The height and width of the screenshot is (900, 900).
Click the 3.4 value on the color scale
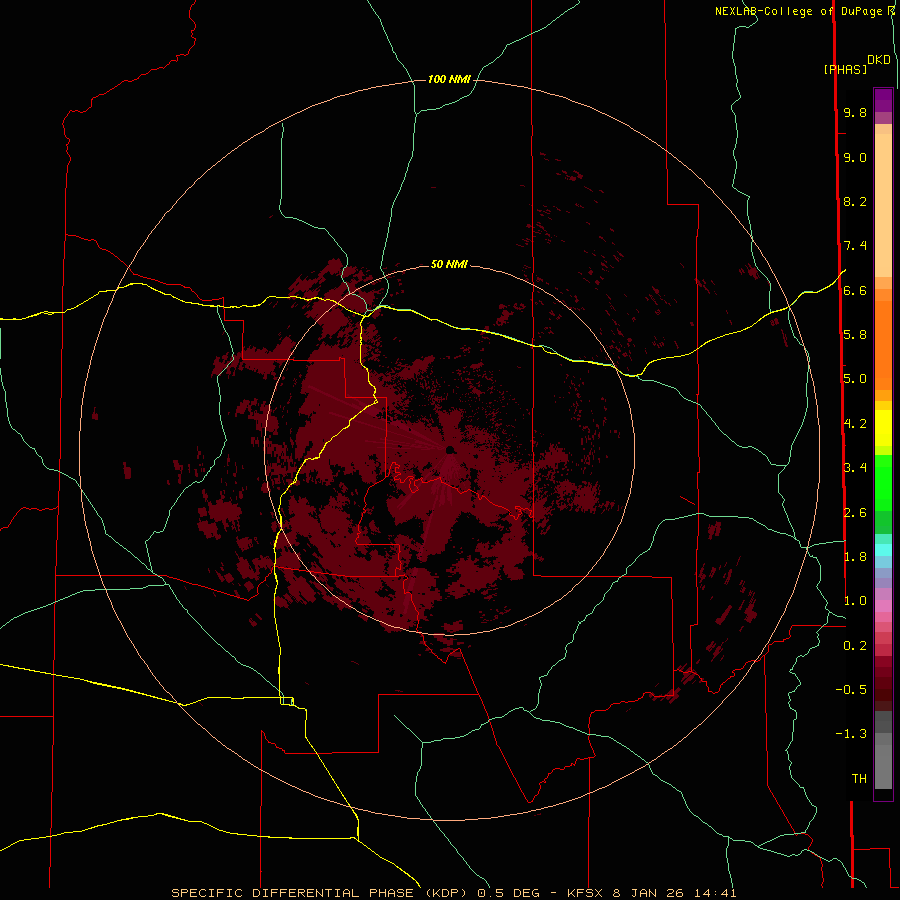pyautogui.click(x=855, y=468)
